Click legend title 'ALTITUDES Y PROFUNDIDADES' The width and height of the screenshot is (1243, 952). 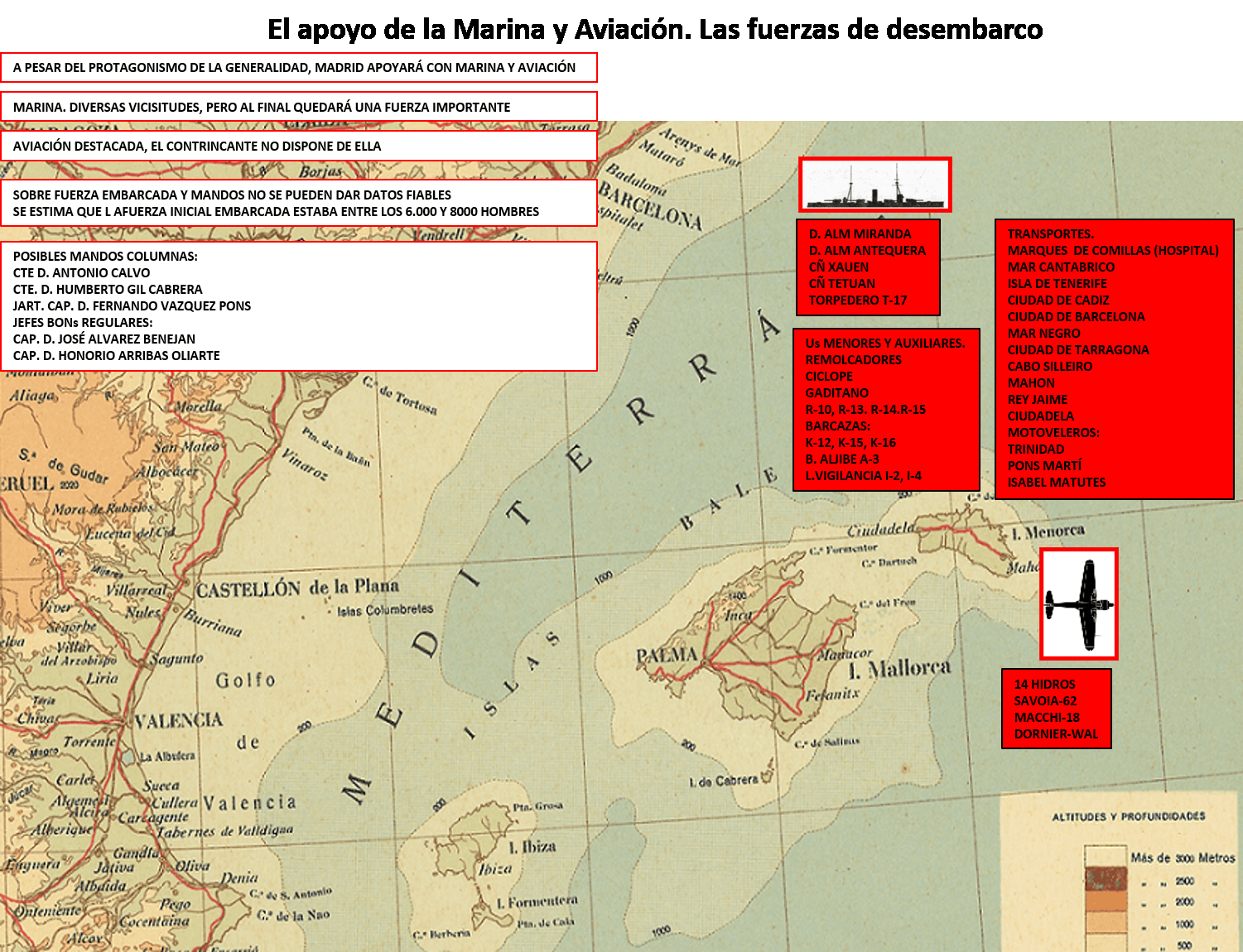pos(1129,817)
